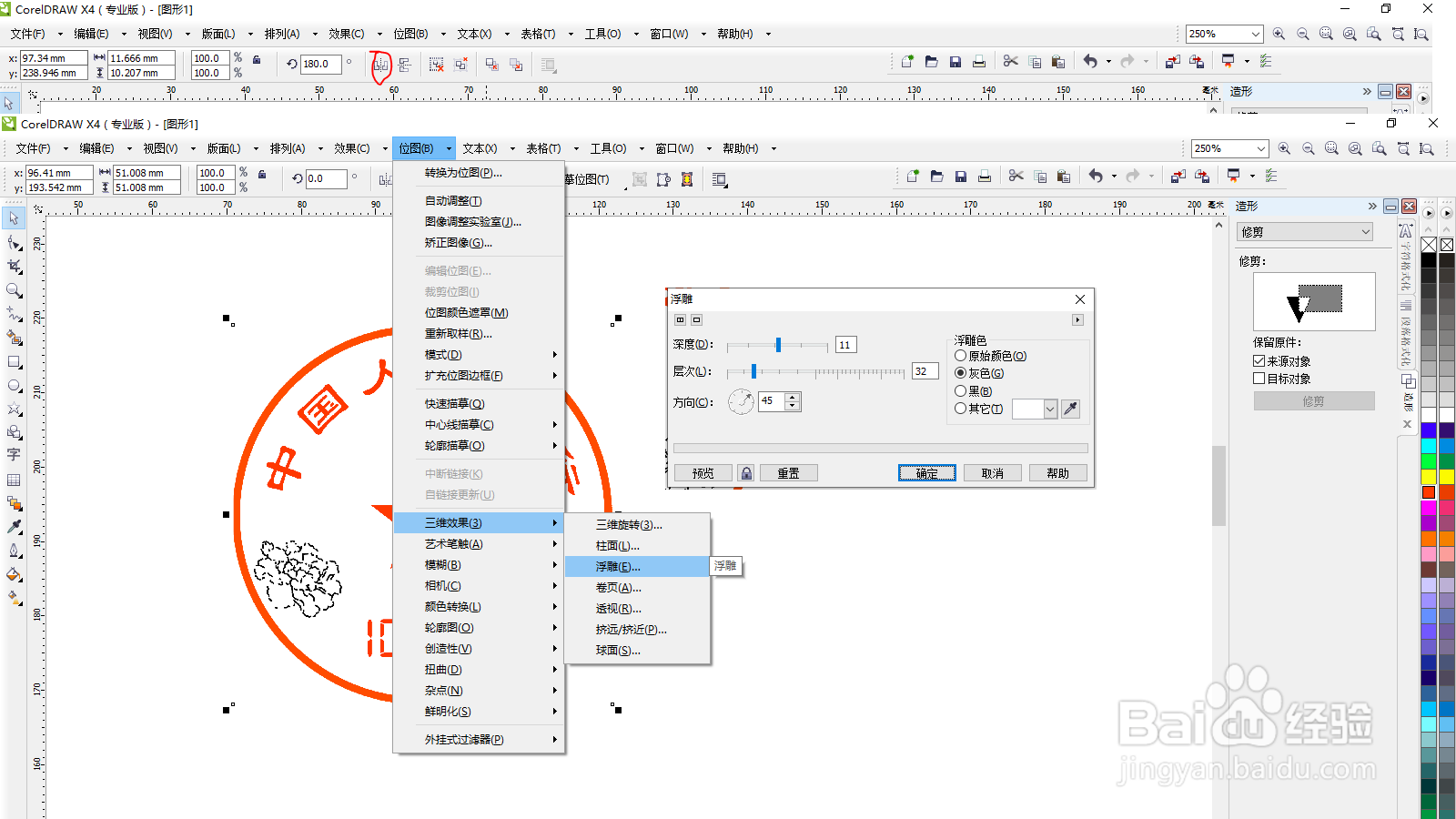Click the Save icon in front window toolbar
Image resolution: width=1456 pixels, height=819 pixels.
[x=960, y=176]
